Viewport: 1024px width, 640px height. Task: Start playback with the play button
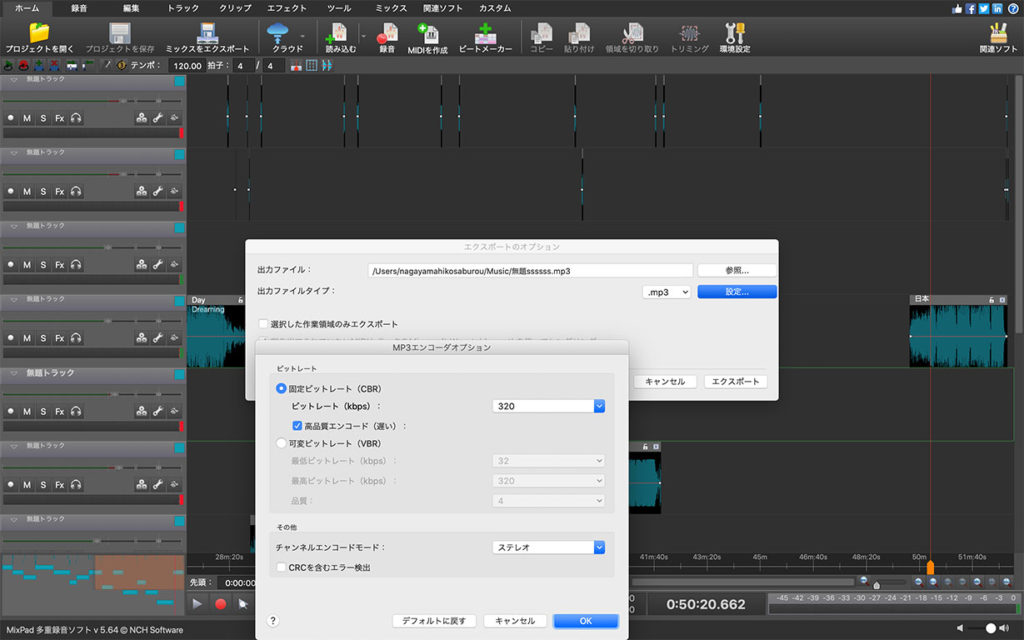[197, 604]
